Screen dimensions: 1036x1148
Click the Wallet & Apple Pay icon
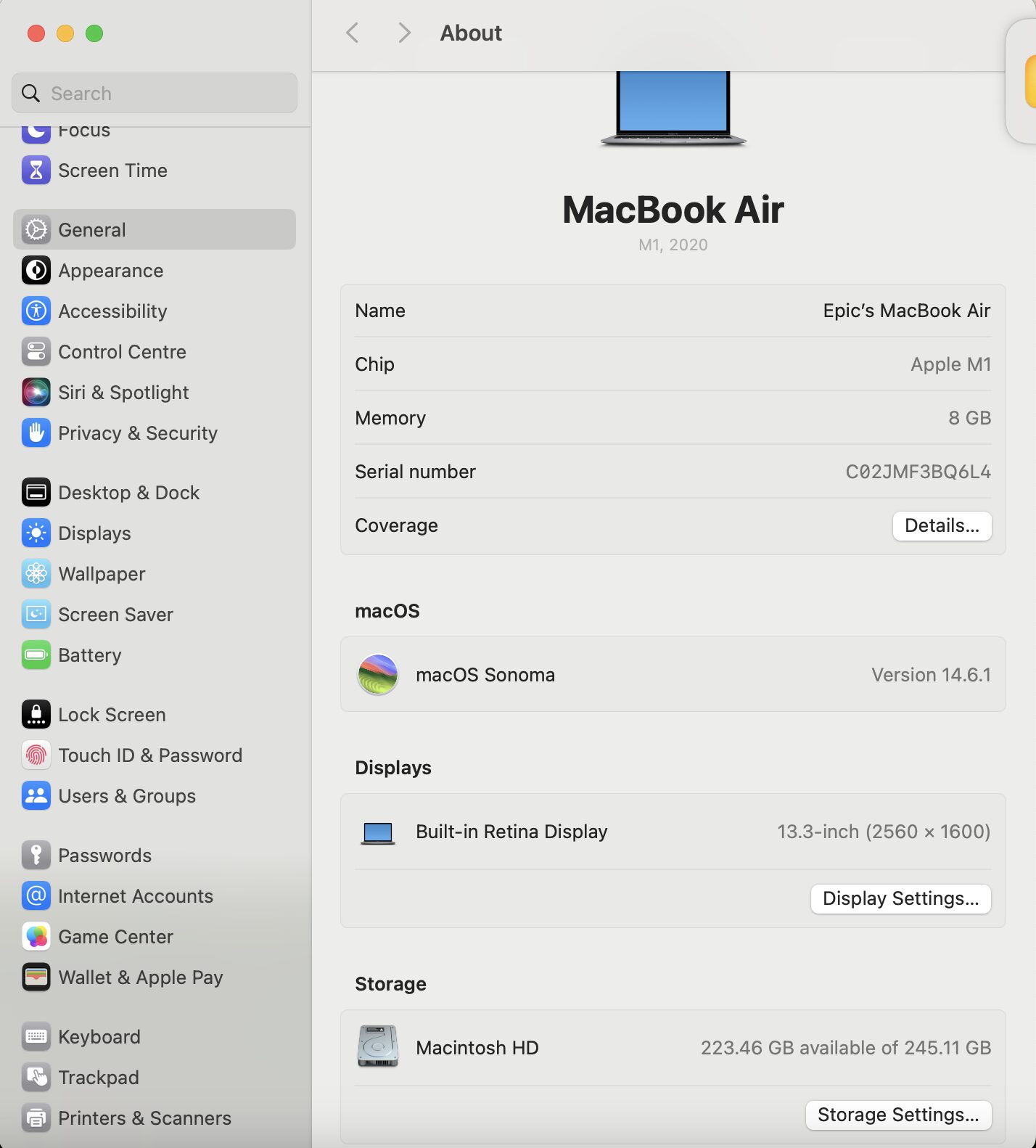click(x=36, y=977)
